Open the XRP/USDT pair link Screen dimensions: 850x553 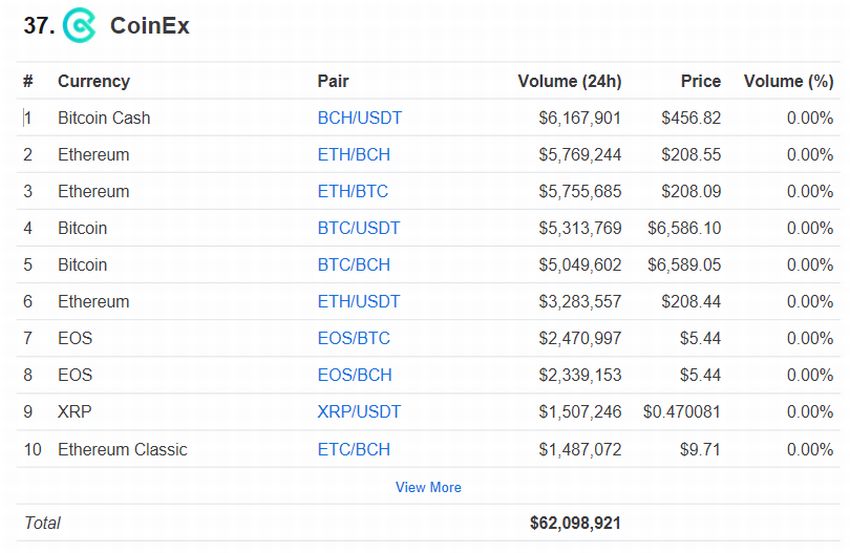(359, 411)
